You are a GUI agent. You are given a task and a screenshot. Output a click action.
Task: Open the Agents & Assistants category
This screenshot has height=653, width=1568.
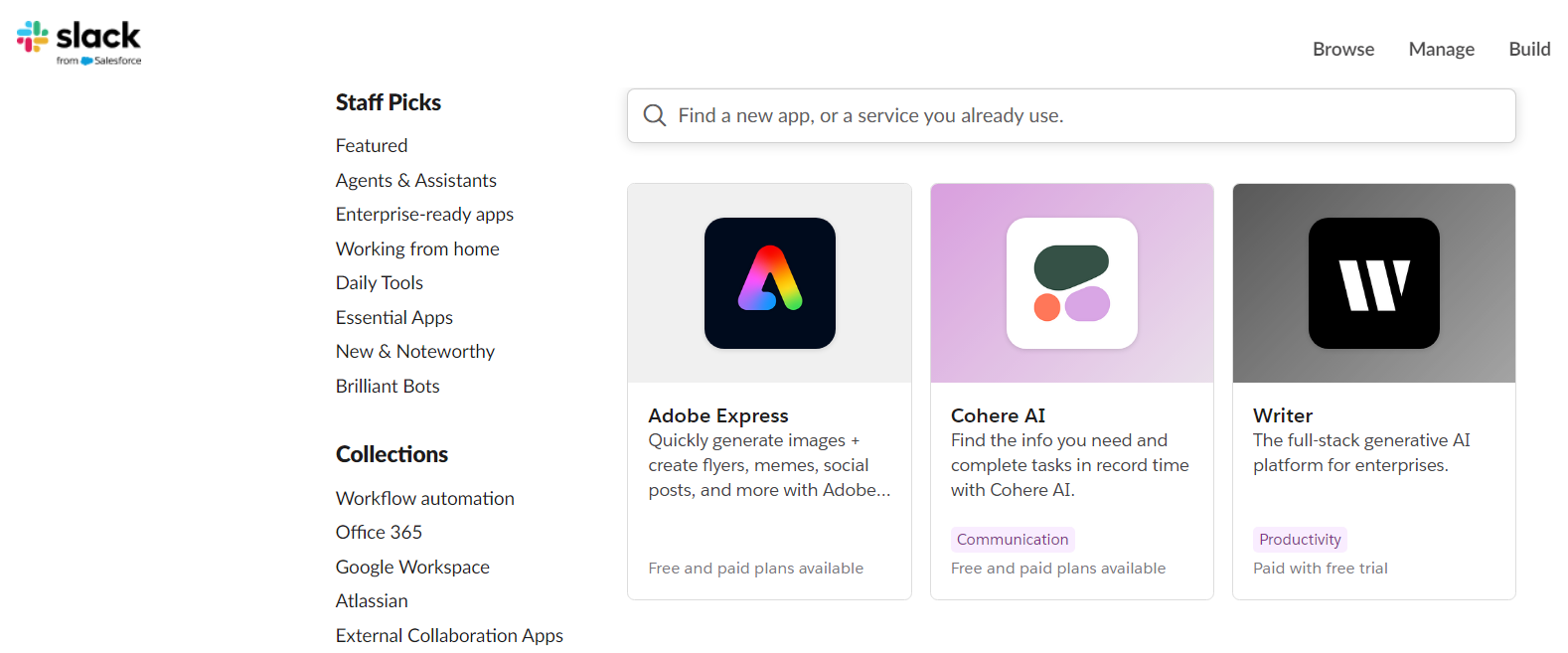point(415,180)
